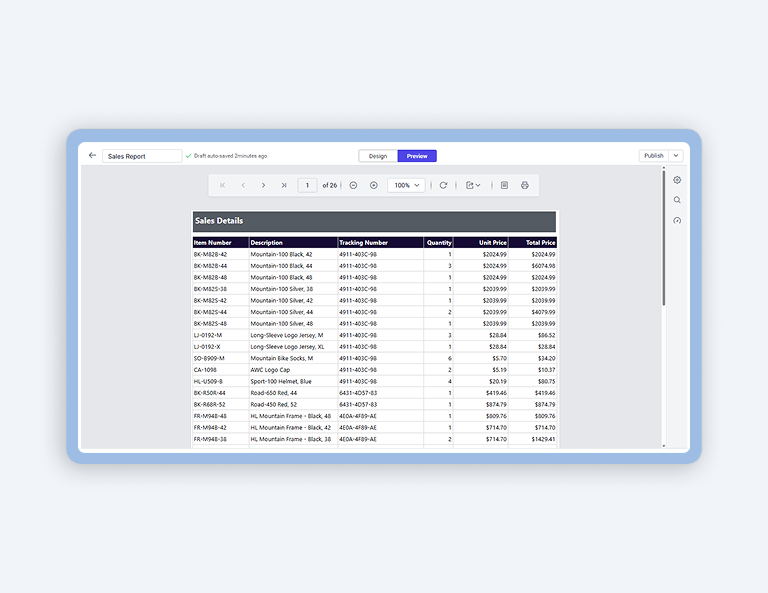Click the Publish button
The height and width of the screenshot is (593, 768).
coord(654,156)
